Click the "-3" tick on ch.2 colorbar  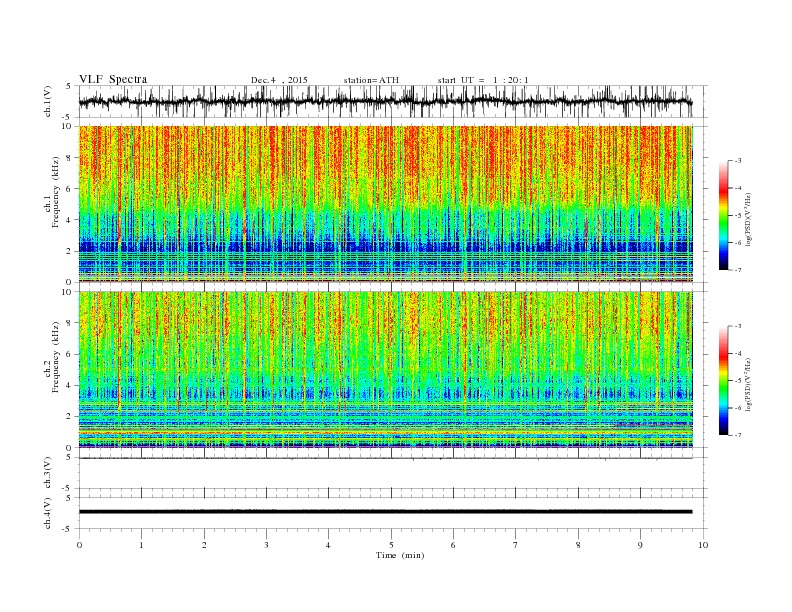[x=737, y=326]
